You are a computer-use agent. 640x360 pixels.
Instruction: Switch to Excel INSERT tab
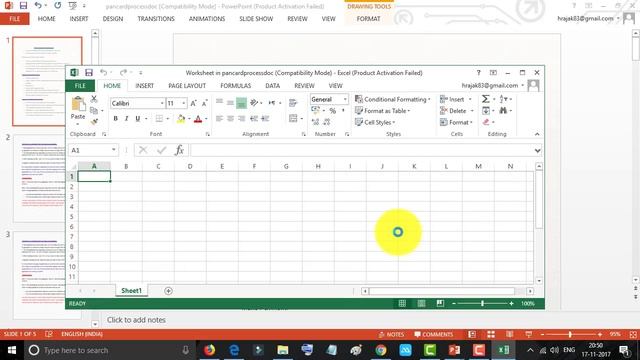[144, 86]
